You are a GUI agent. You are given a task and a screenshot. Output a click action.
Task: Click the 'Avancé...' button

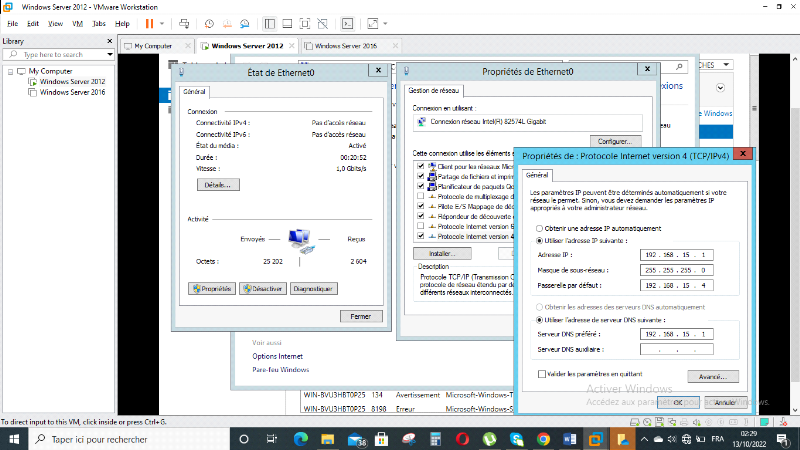pos(711,376)
